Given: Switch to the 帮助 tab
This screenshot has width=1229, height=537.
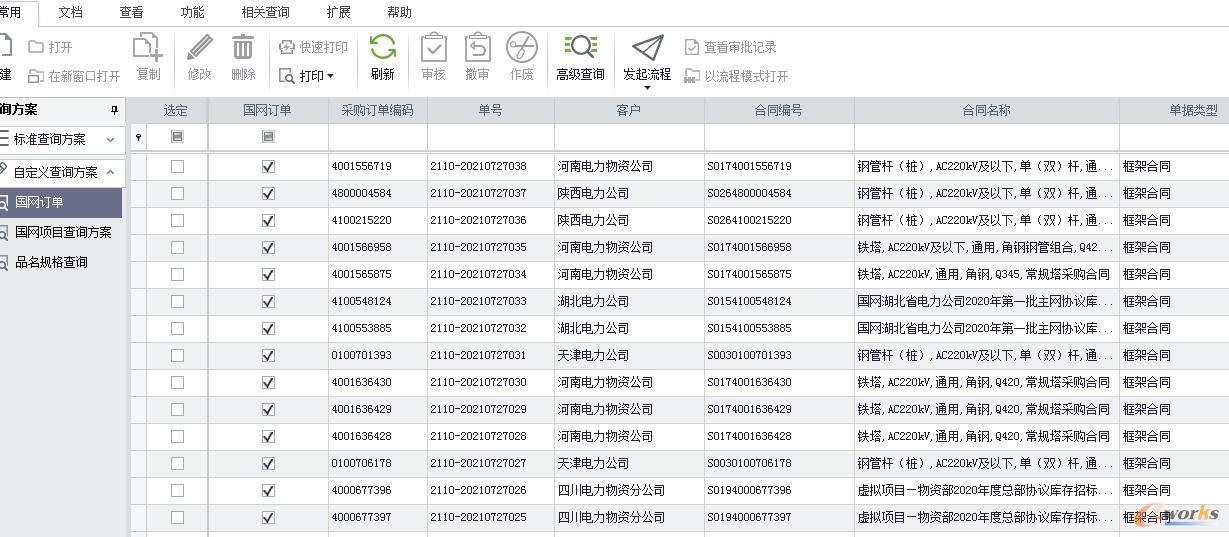Looking at the screenshot, I should 399,12.
